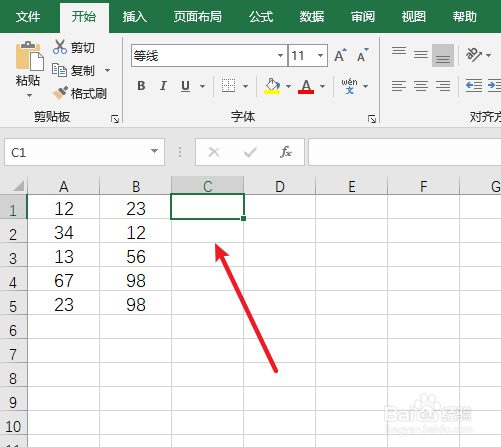The width and height of the screenshot is (501, 447).
Task: Click the Select All corner triangle
Action: pyautogui.click(x=19, y=186)
